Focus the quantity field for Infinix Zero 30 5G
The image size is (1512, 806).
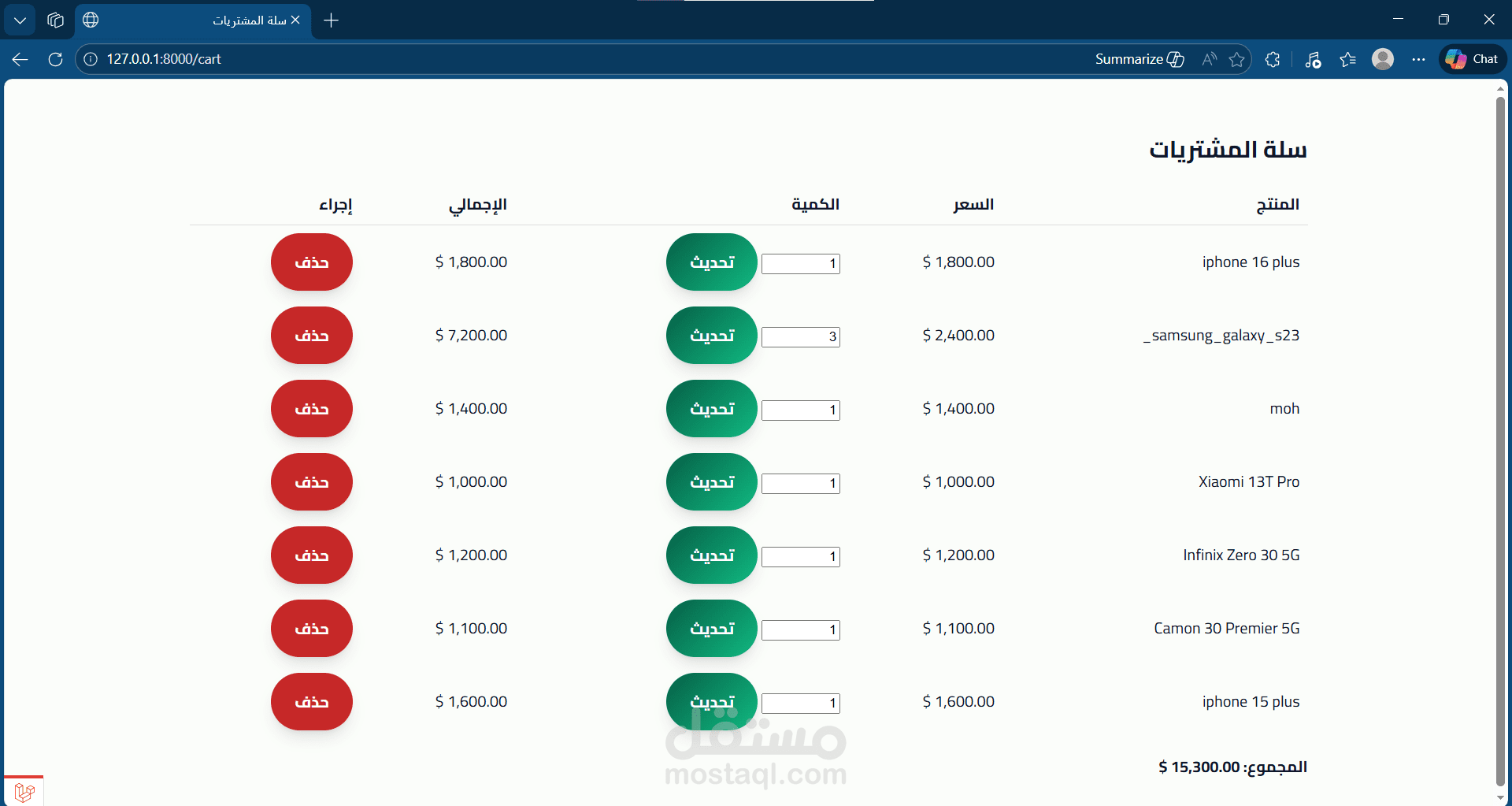pyautogui.click(x=801, y=557)
